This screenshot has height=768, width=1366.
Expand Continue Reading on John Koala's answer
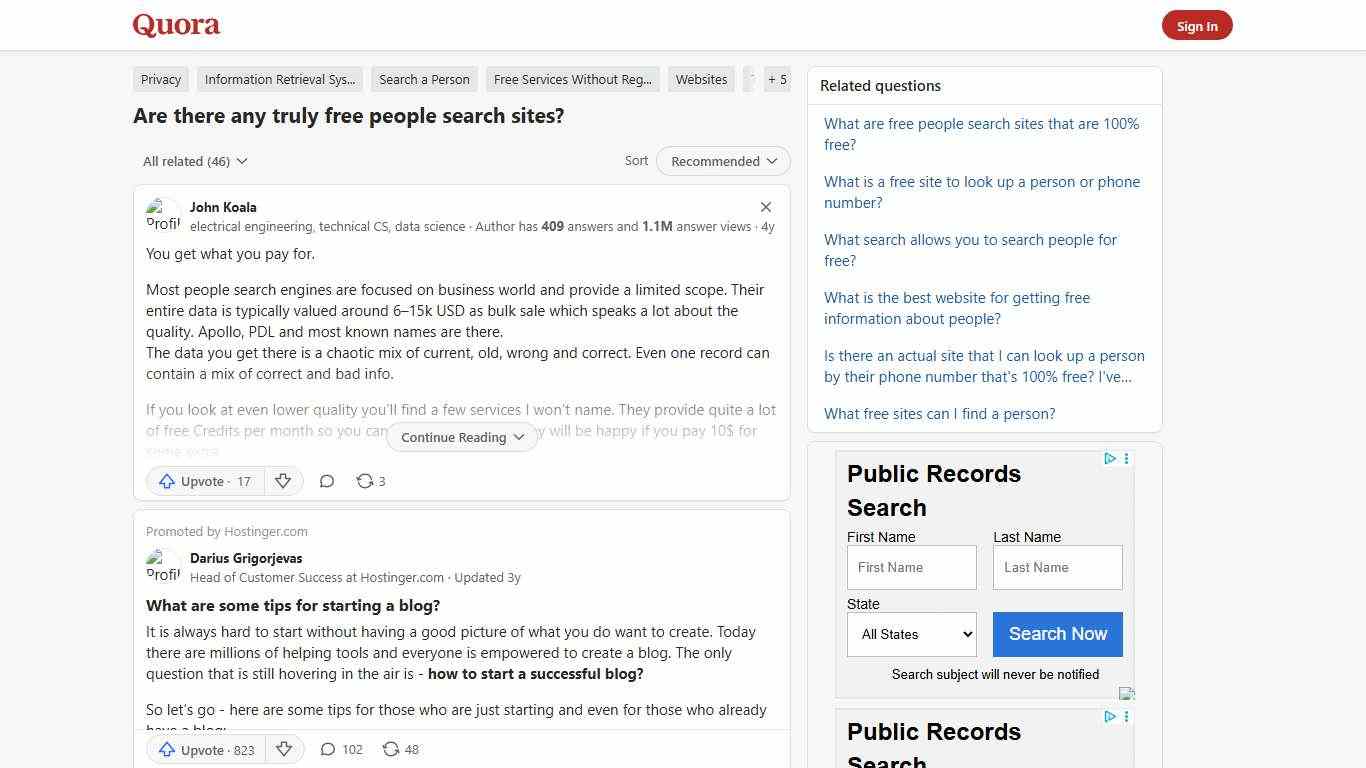tap(461, 437)
